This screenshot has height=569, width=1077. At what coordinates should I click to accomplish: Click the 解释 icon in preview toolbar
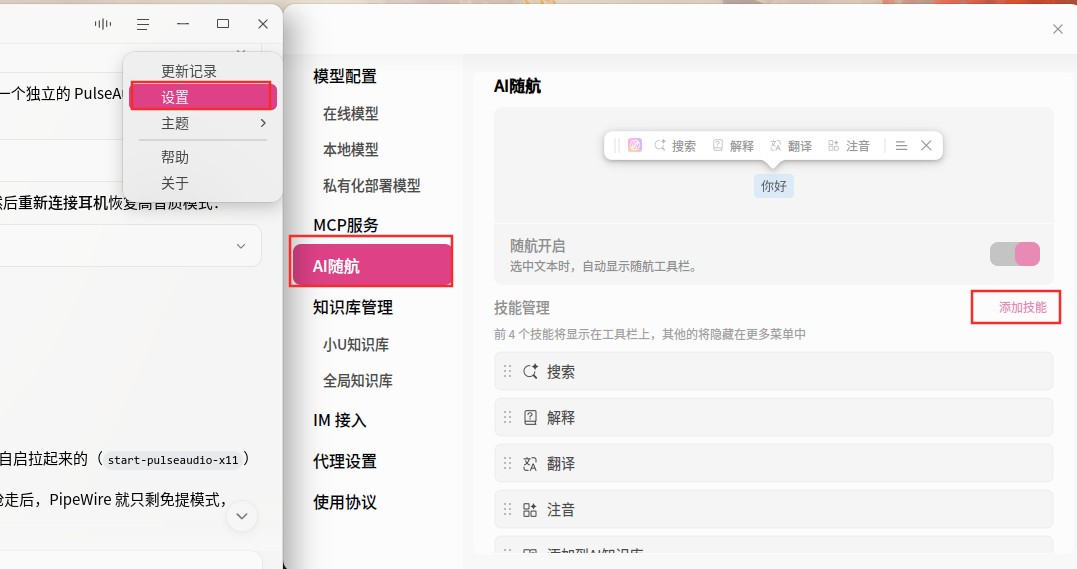[x=718, y=146]
